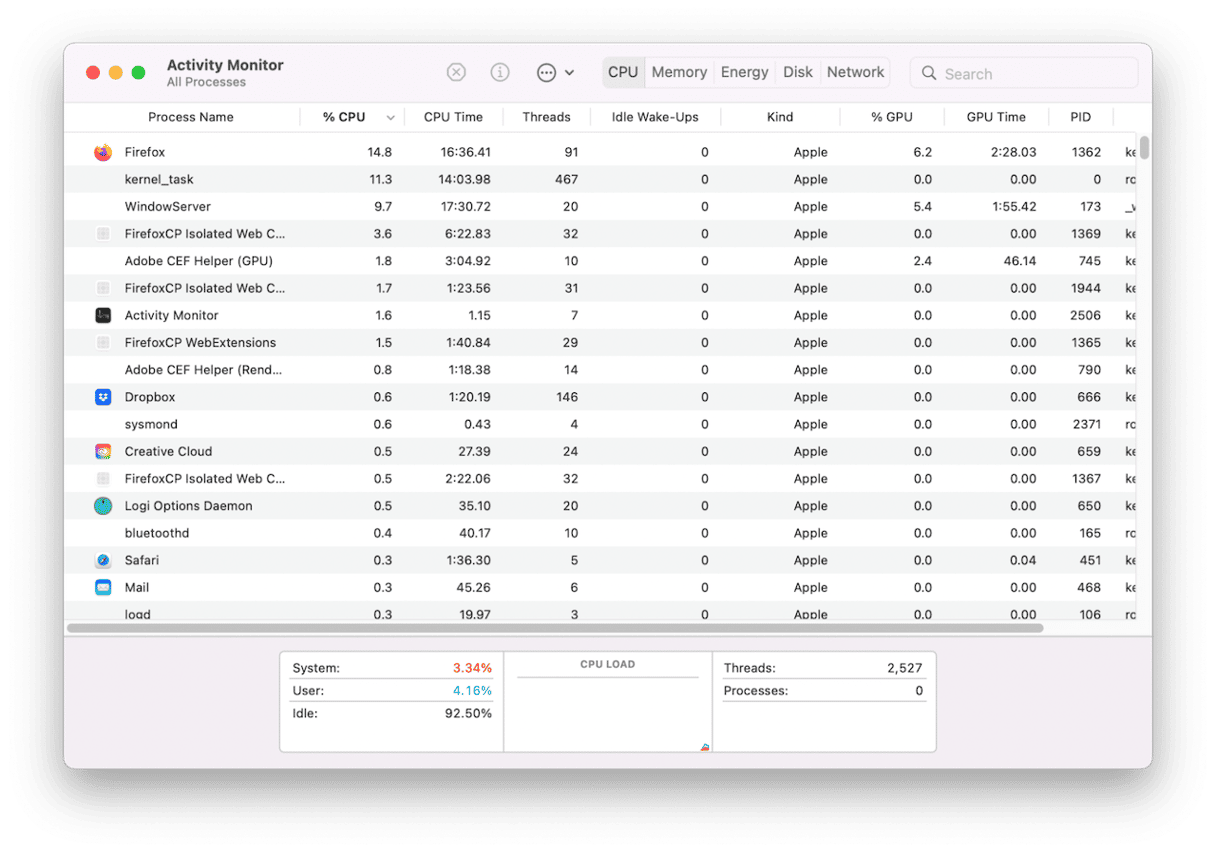
Task: Click the Creative Cloud app icon
Action: [x=103, y=451]
